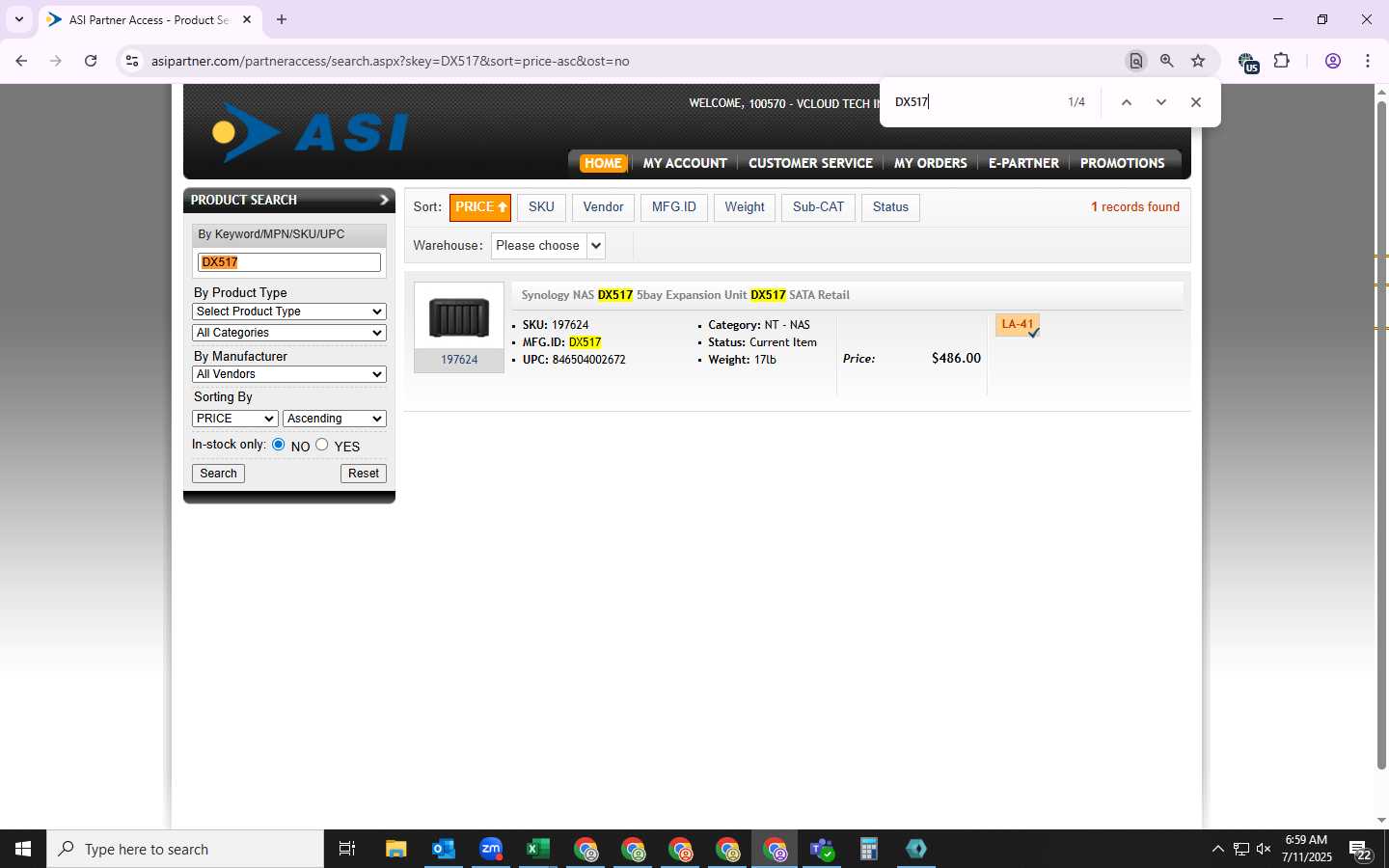Expand the Product Search panel arrow

(384, 200)
